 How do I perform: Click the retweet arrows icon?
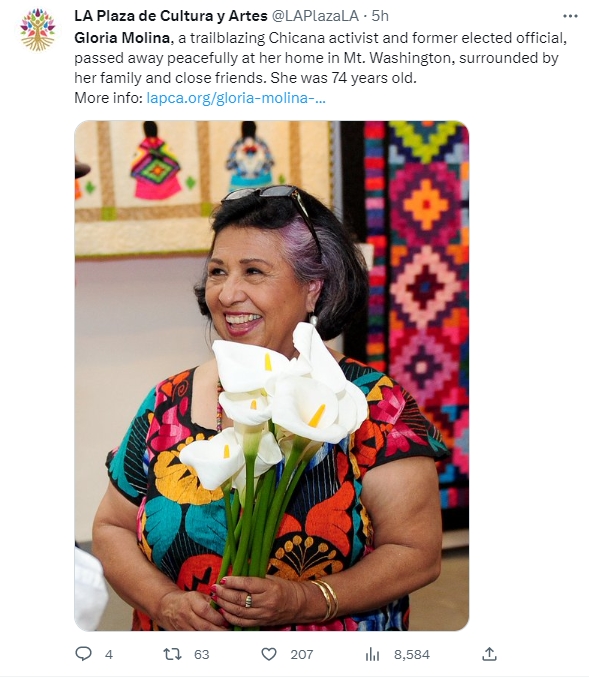point(173,654)
